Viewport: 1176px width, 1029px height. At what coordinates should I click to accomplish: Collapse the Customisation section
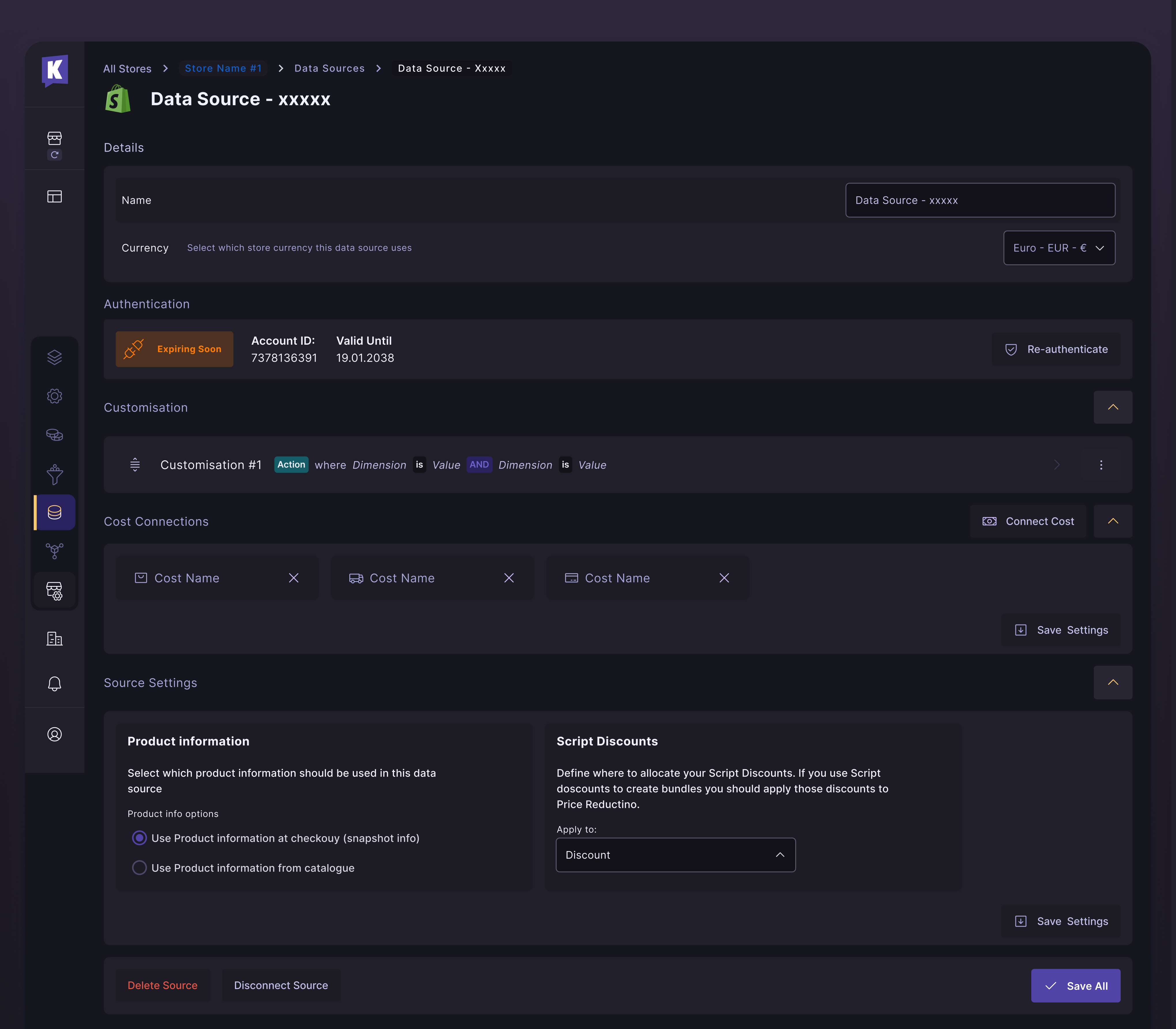(x=1113, y=407)
